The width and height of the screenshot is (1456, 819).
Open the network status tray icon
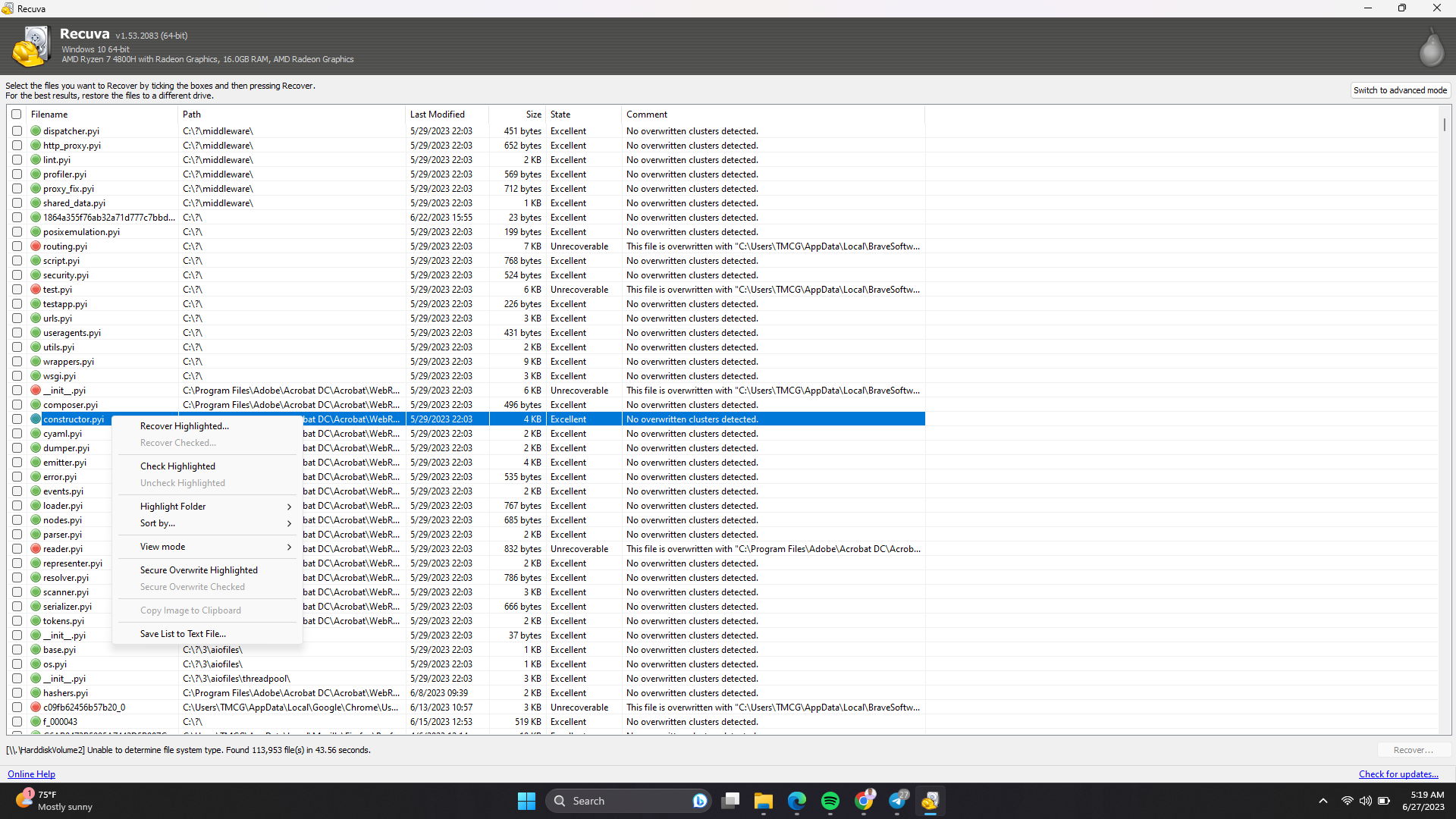1348,800
